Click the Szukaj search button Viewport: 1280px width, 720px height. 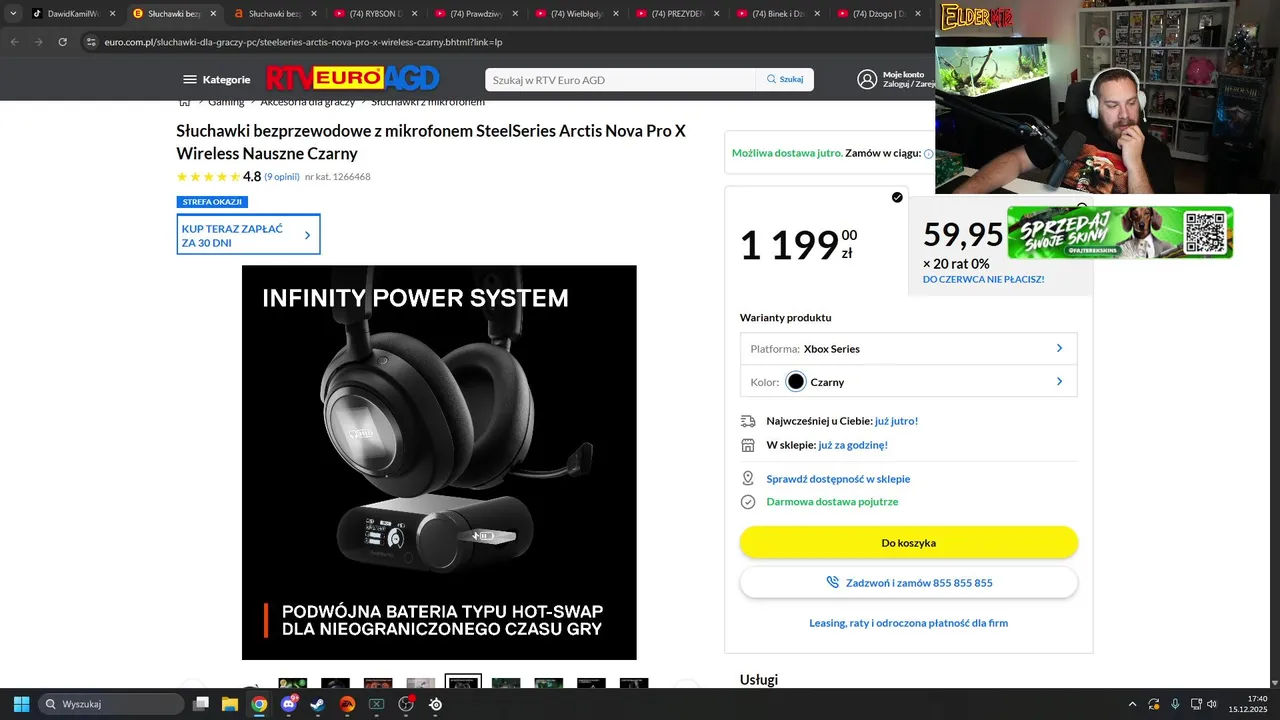785,79
